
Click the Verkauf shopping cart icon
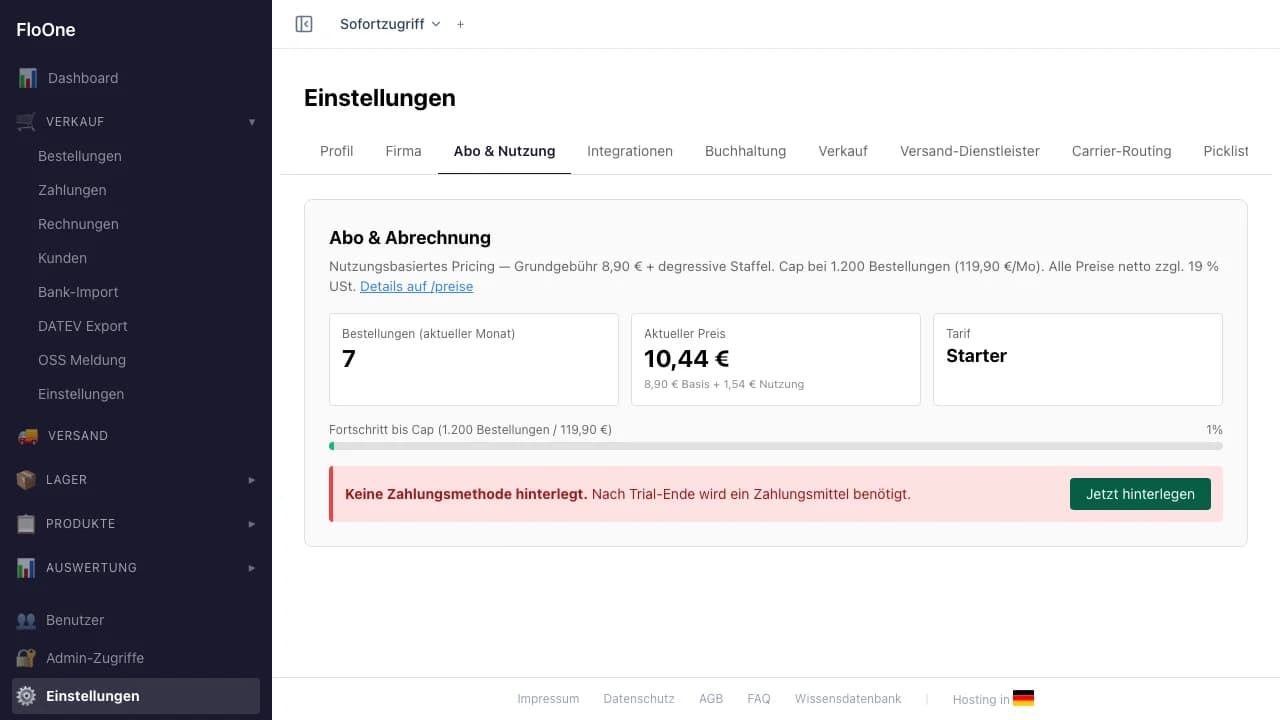coord(26,122)
